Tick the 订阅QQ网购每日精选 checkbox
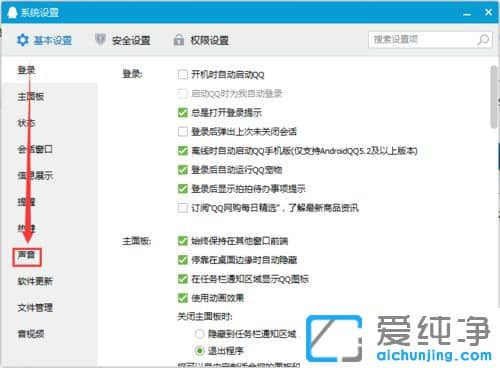 pyautogui.click(x=183, y=208)
